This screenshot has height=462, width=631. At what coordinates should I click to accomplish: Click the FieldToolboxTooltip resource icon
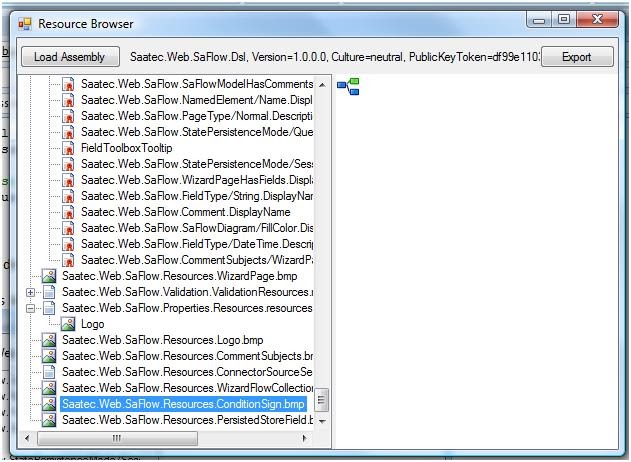click(68, 148)
